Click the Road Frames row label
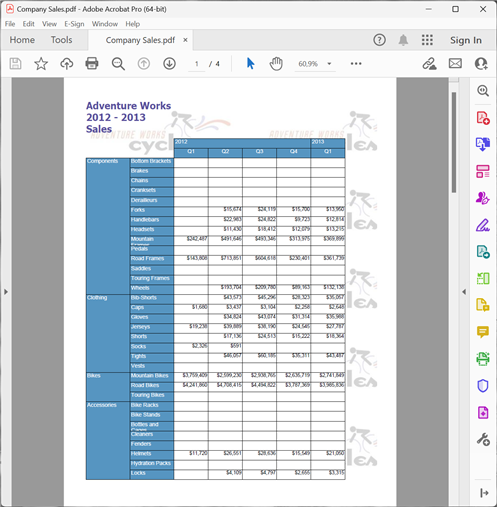Viewport: 497px width, 507px height. point(147,259)
